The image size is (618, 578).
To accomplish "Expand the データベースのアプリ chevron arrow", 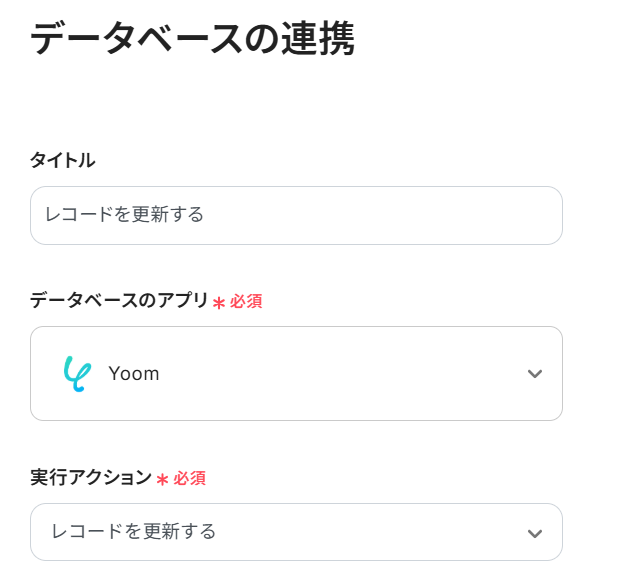I will (535, 374).
